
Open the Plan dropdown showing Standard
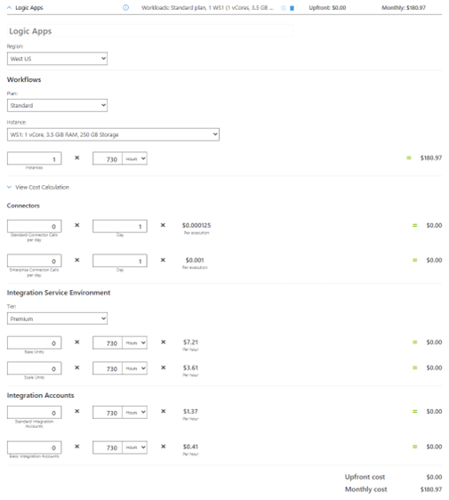click(x=57, y=105)
